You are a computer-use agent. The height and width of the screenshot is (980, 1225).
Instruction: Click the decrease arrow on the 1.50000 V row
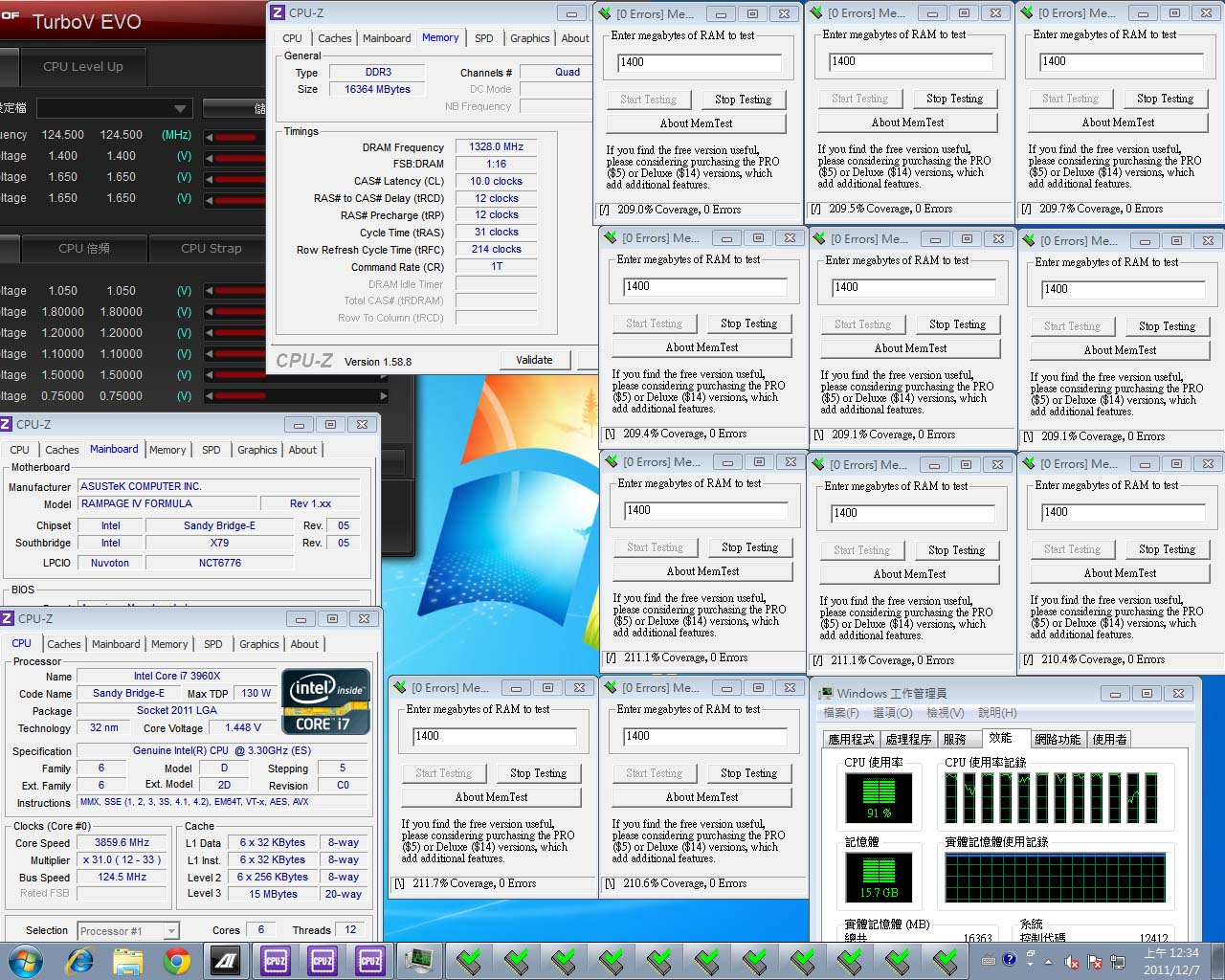(210, 375)
